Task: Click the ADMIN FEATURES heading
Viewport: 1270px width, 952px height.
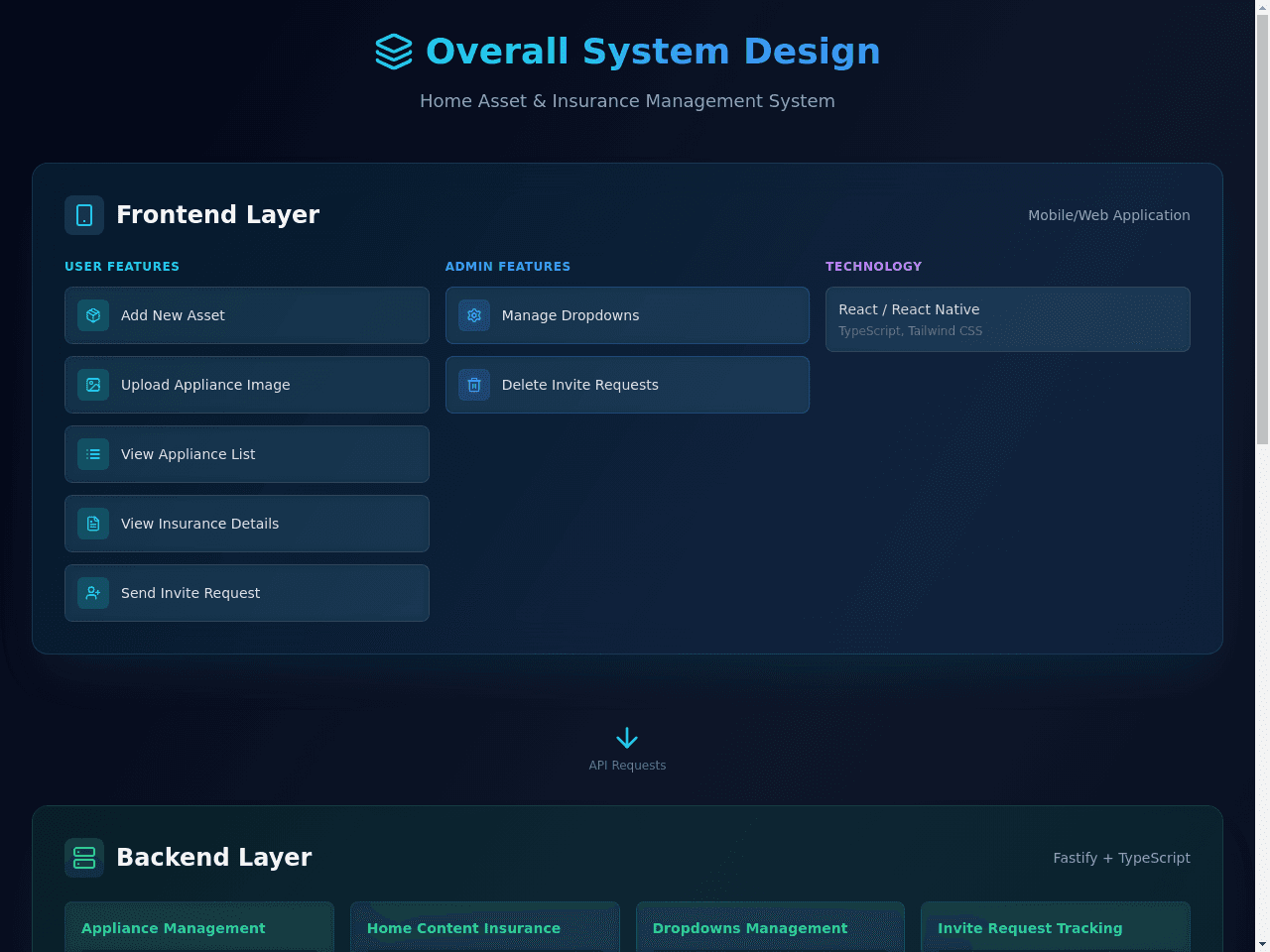Action: coord(508,267)
